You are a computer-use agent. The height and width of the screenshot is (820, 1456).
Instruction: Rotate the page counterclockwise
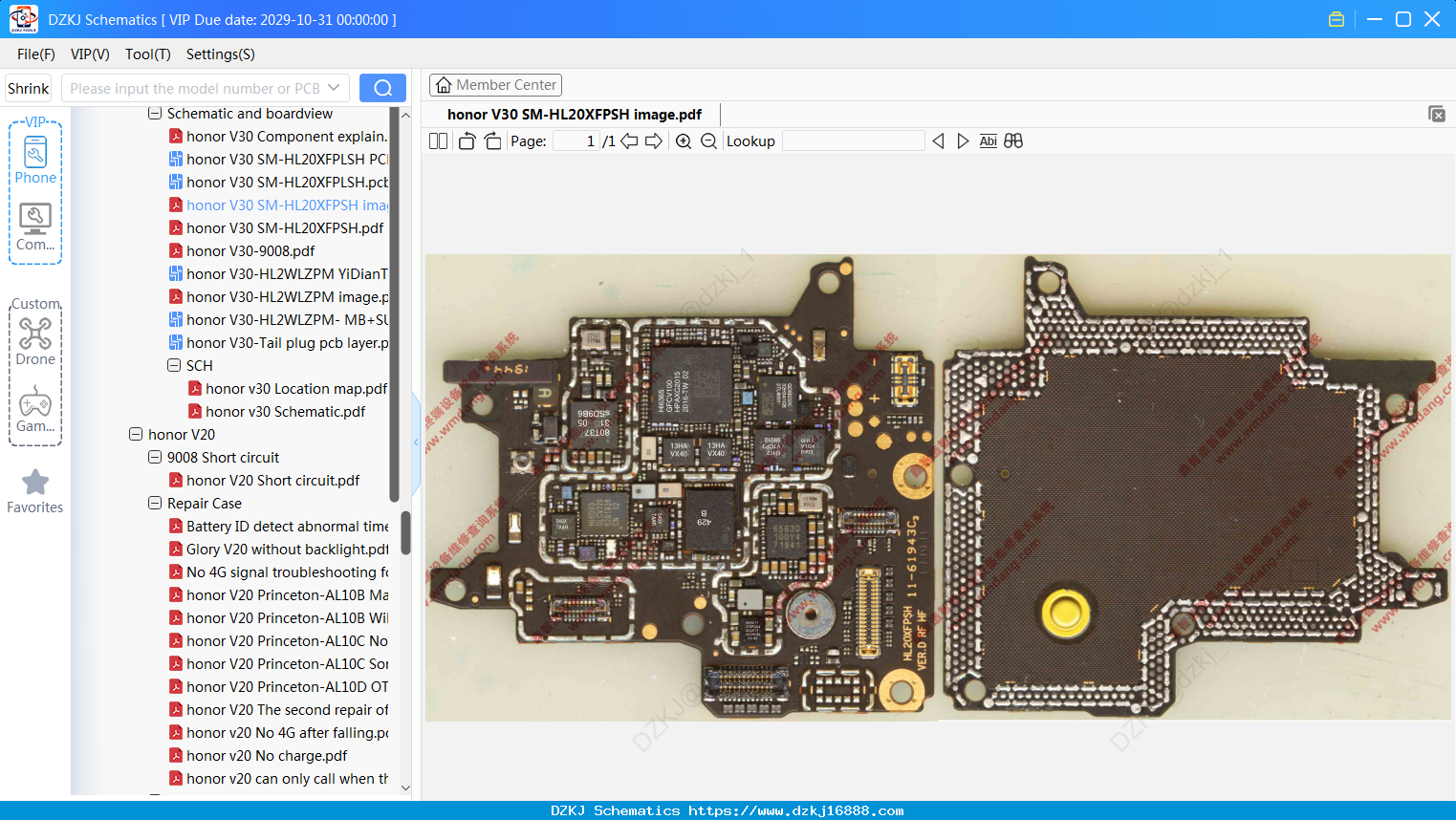(x=467, y=141)
